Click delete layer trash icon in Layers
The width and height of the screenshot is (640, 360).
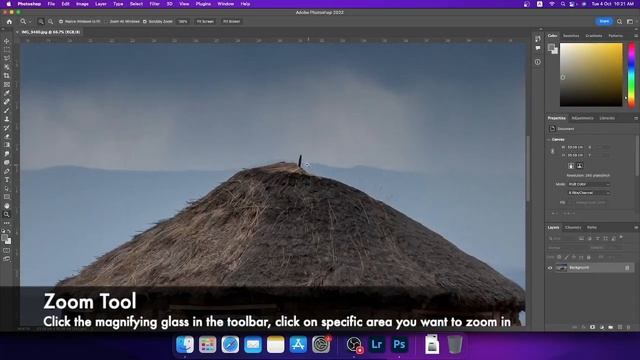(629, 327)
